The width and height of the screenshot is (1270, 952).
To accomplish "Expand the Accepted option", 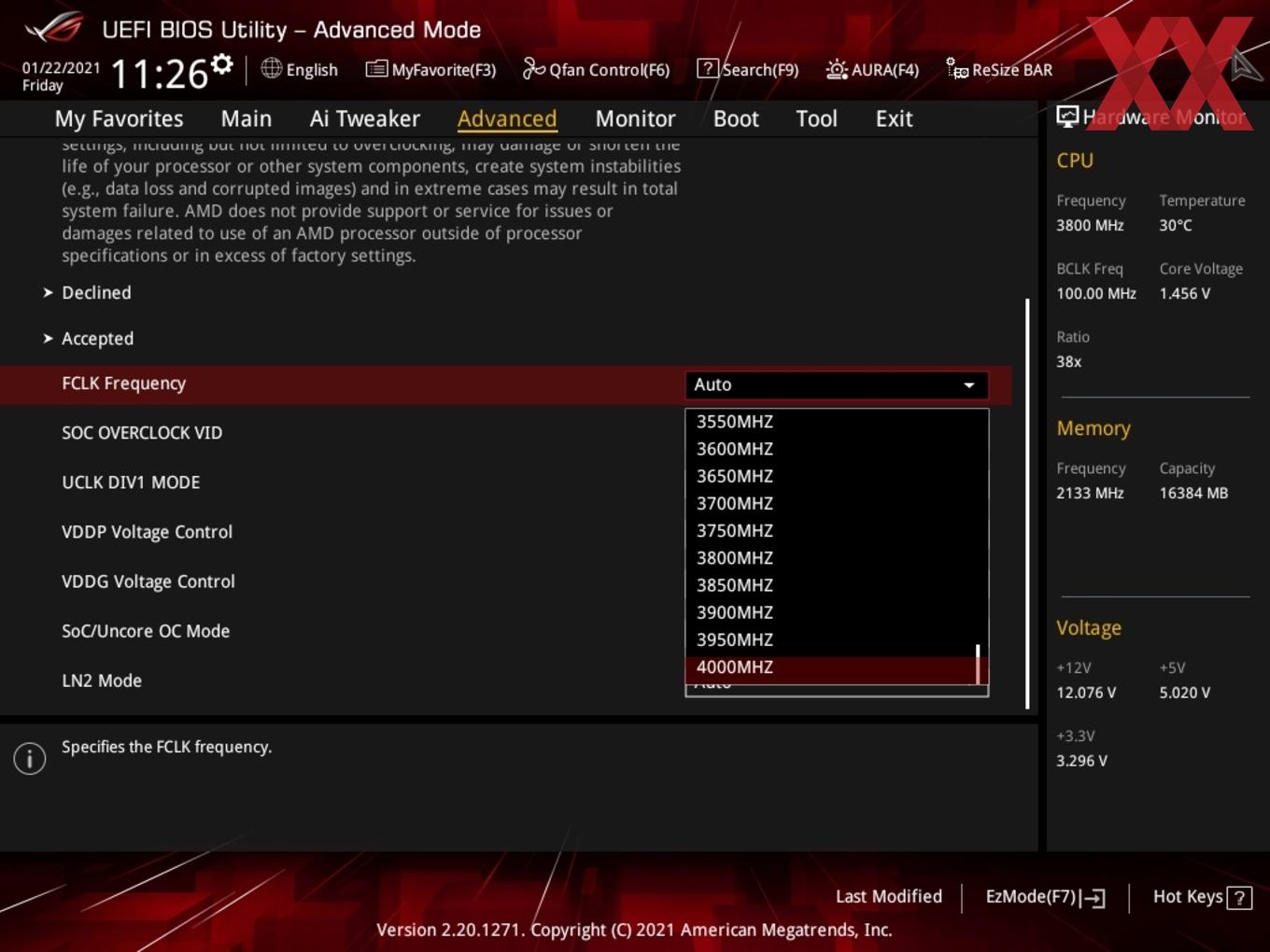I will tap(97, 339).
